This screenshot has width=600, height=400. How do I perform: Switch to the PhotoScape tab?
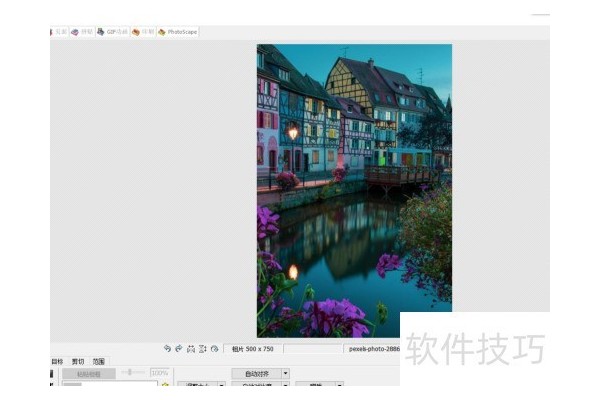click(178, 32)
